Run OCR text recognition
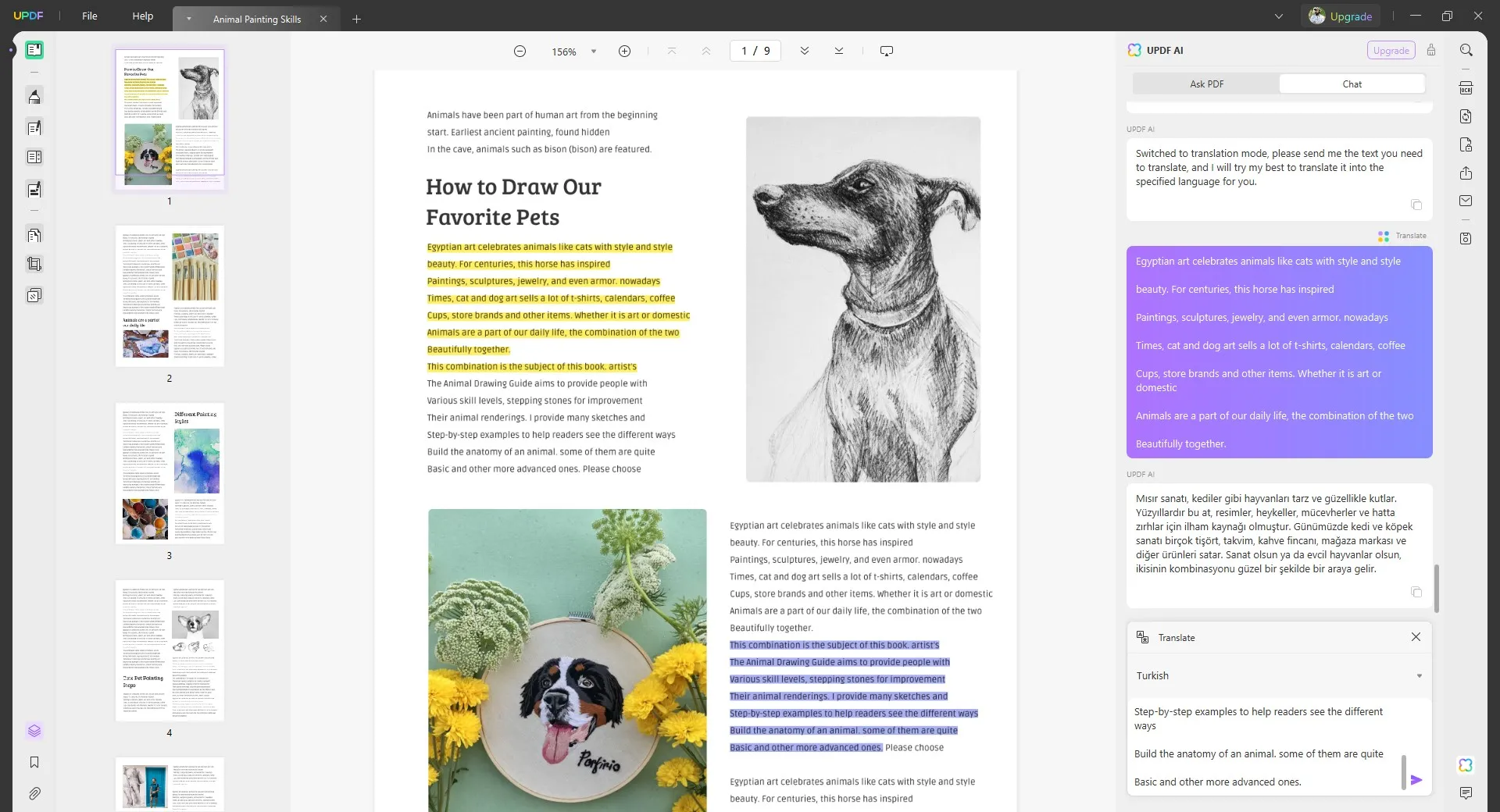The image size is (1500, 812). click(1466, 88)
